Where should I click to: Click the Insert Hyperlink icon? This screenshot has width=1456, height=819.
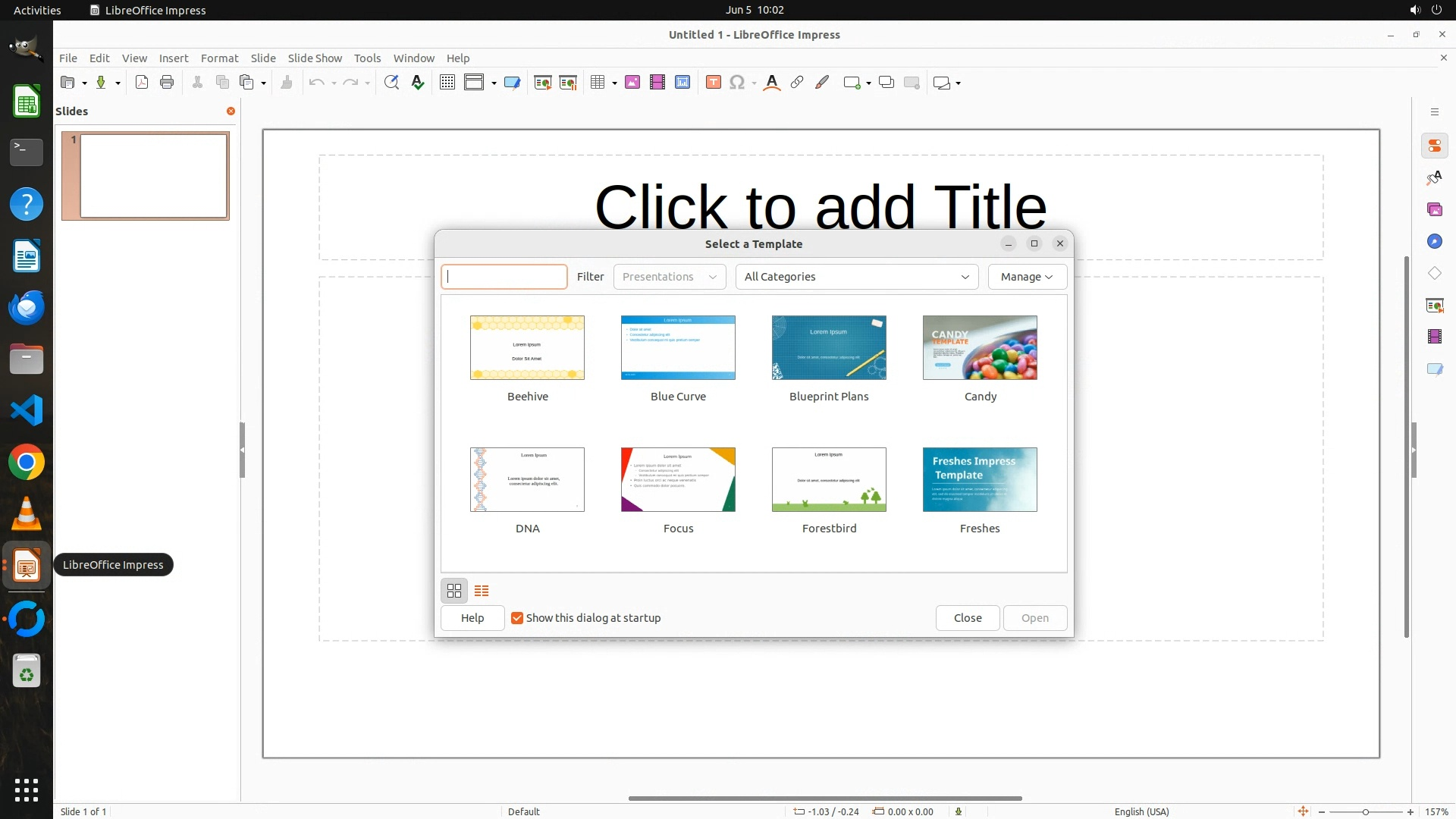tap(797, 83)
